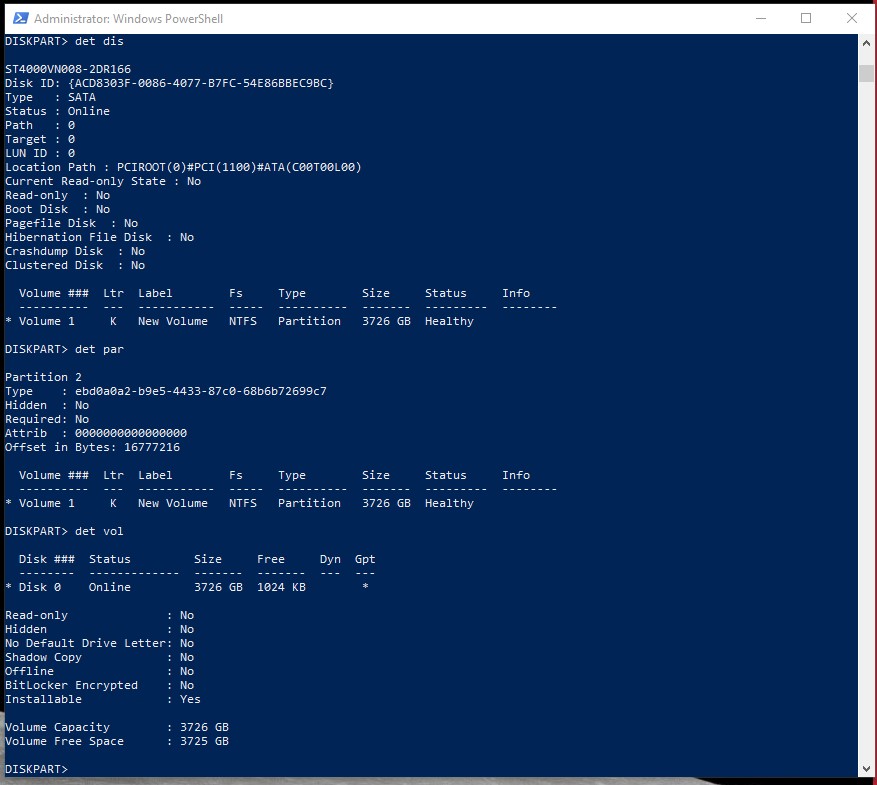The width and height of the screenshot is (877, 785).
Task: Click the "Administrator: Windows PowerShell" title text
Action: pos(129,19)
